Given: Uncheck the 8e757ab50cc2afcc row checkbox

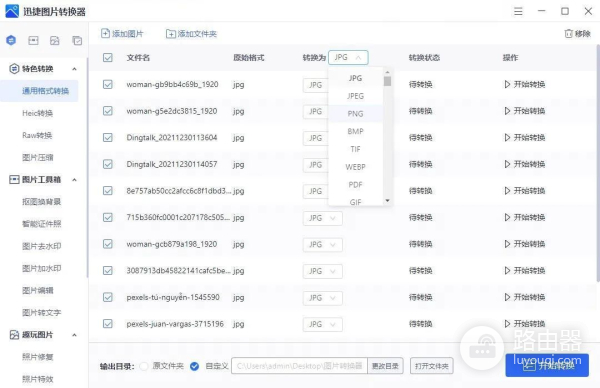Looking at the screenshot, I should click(108, 191).
